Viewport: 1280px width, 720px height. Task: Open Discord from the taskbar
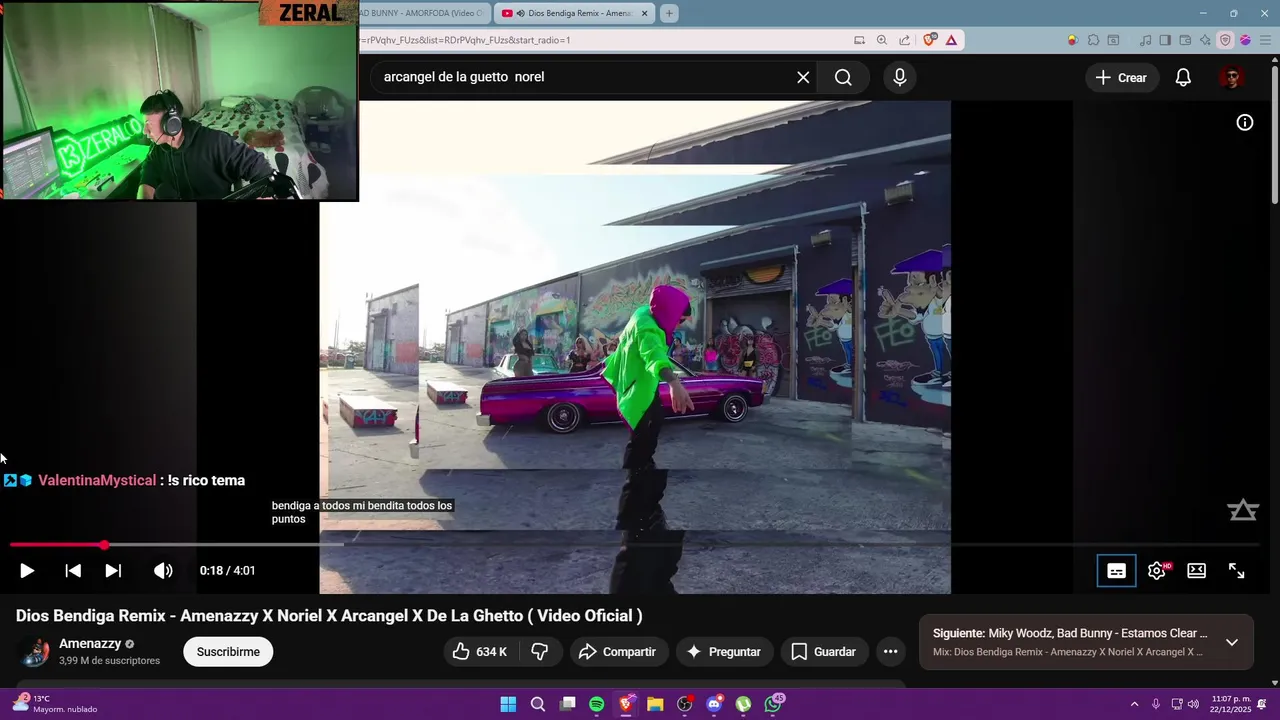(714, 704)
